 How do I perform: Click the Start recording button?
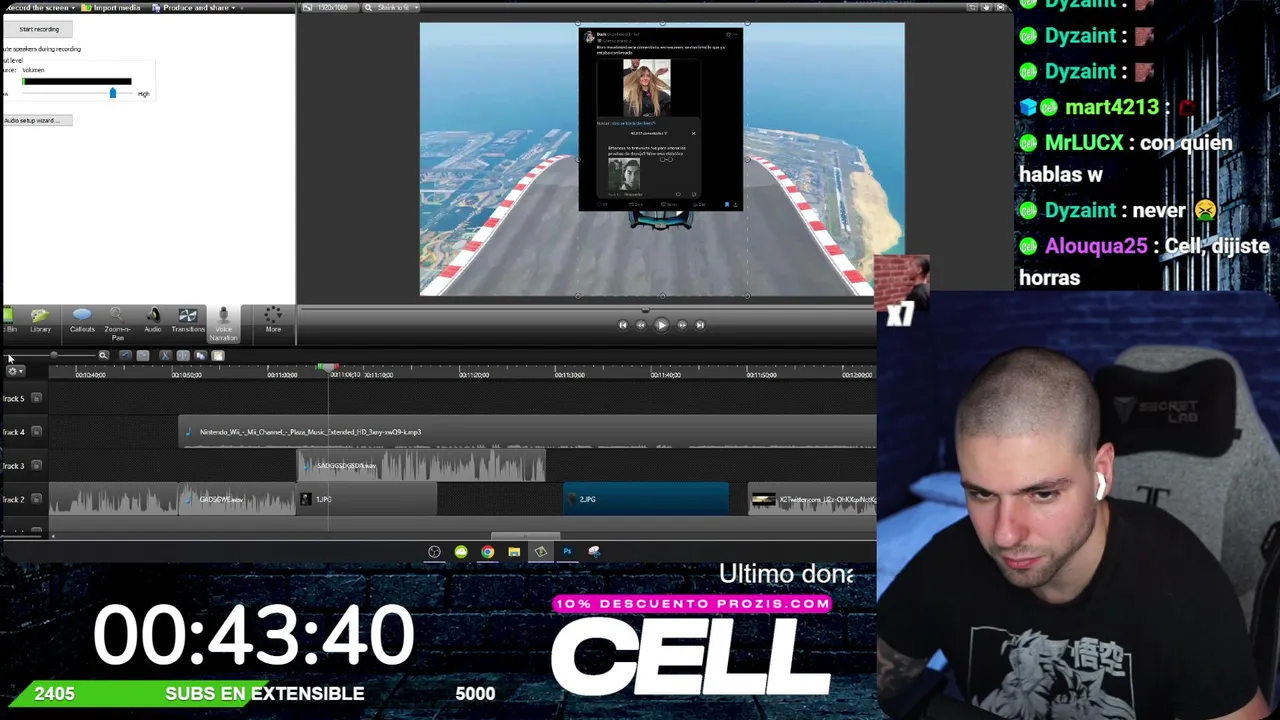pyautogui.click(x=39, y=29)
